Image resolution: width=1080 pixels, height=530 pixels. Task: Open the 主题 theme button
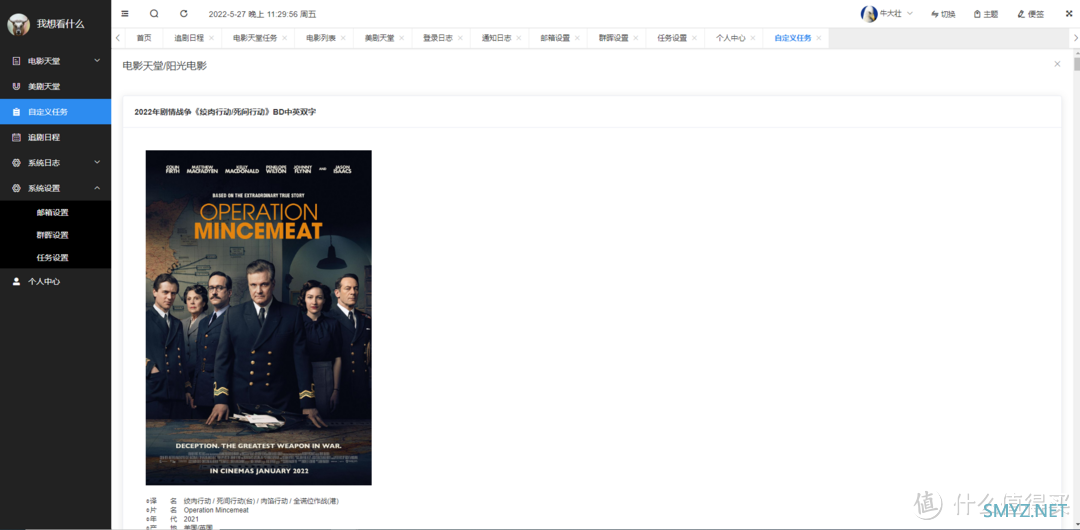(x=986, y=14)
